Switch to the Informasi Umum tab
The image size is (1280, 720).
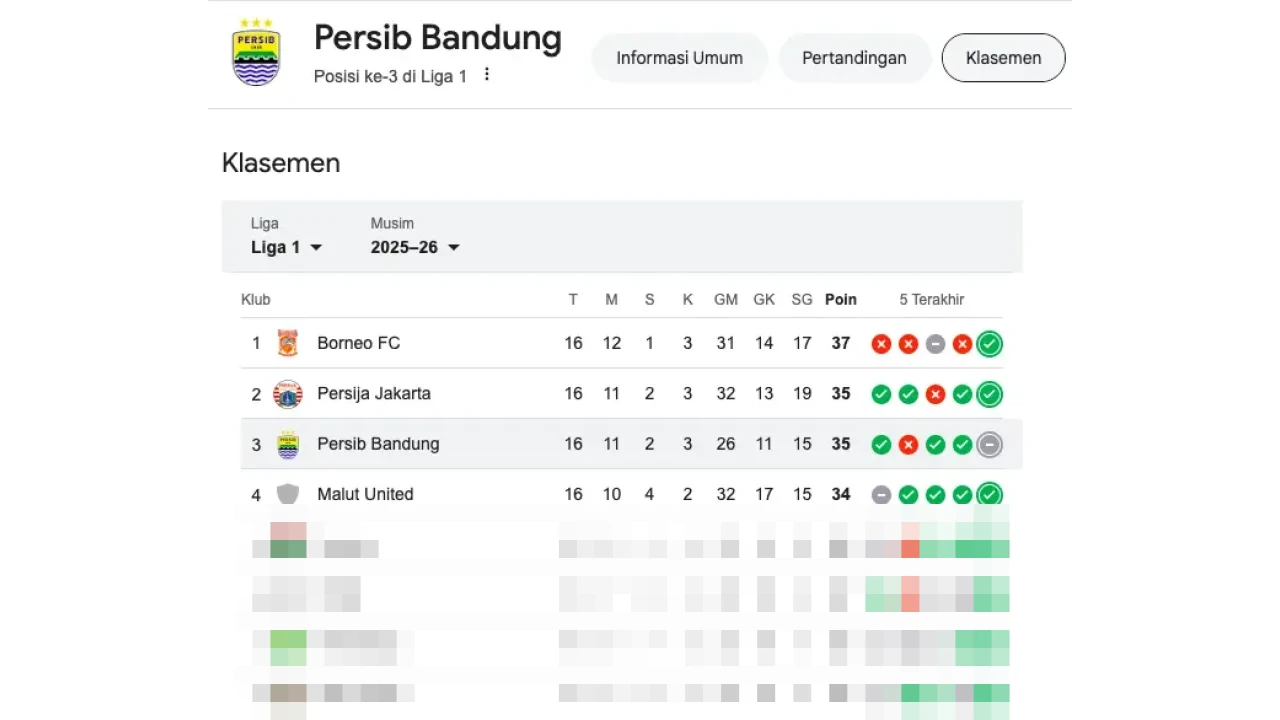coord(679,57)
